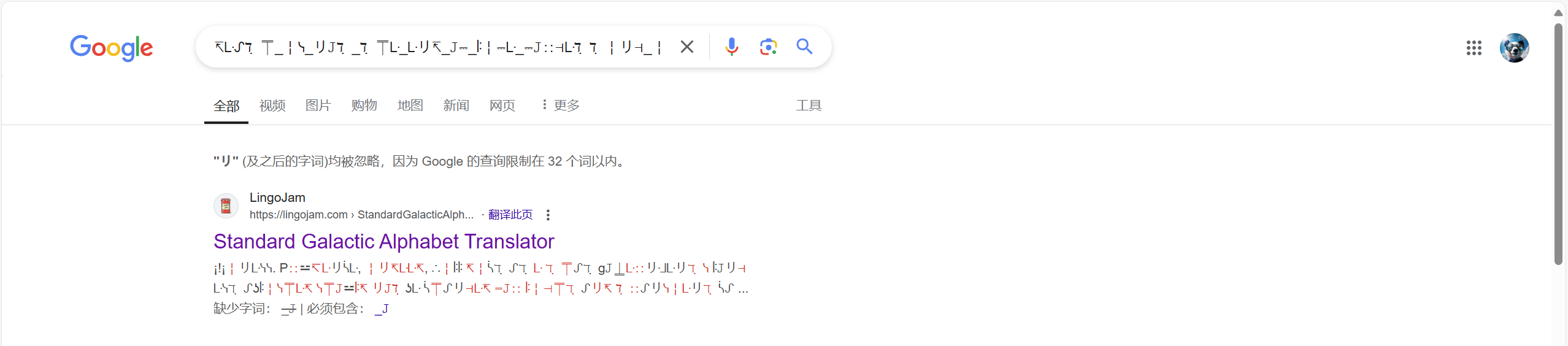Switch to the 视频 tab
The height and width of the screenshot is (346, 1568).
[x=272, y=106]
